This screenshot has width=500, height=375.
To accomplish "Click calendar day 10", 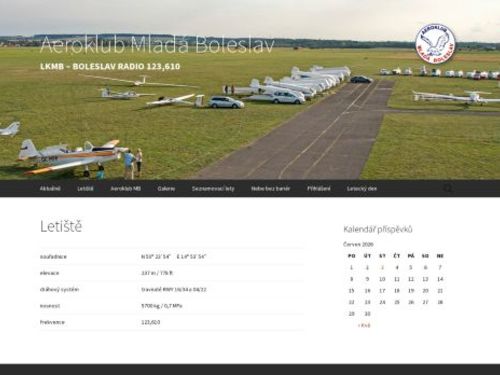I will pyautogui.click(x=382, y=279).
